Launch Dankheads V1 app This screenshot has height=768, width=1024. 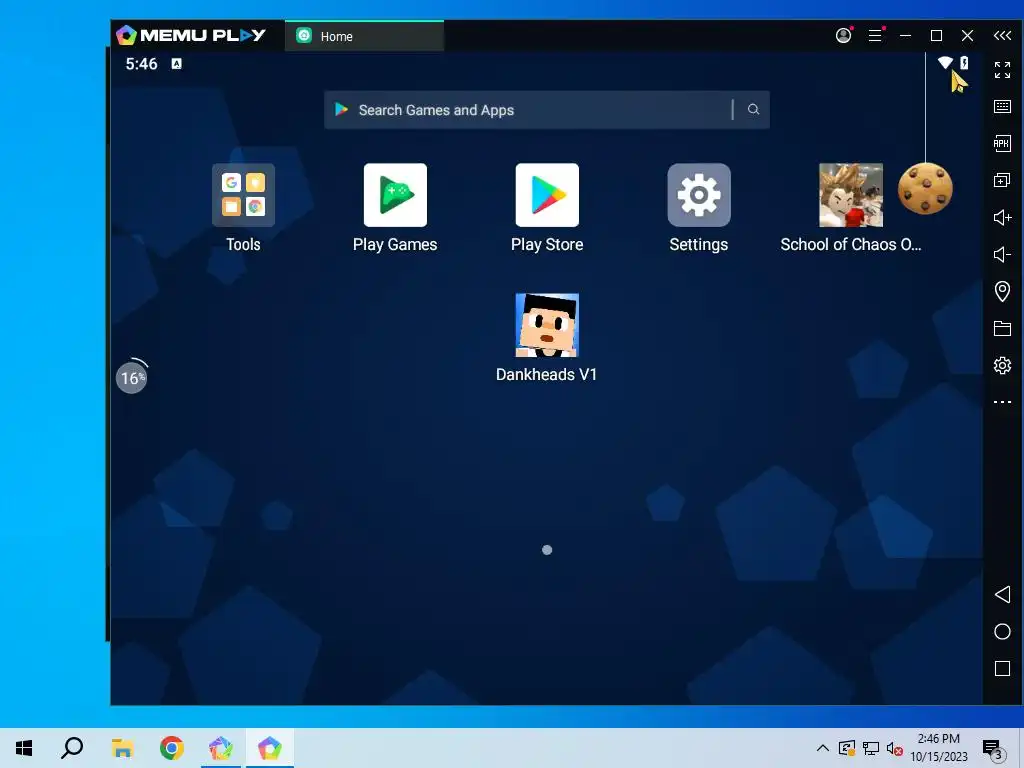tap(547, 325)
